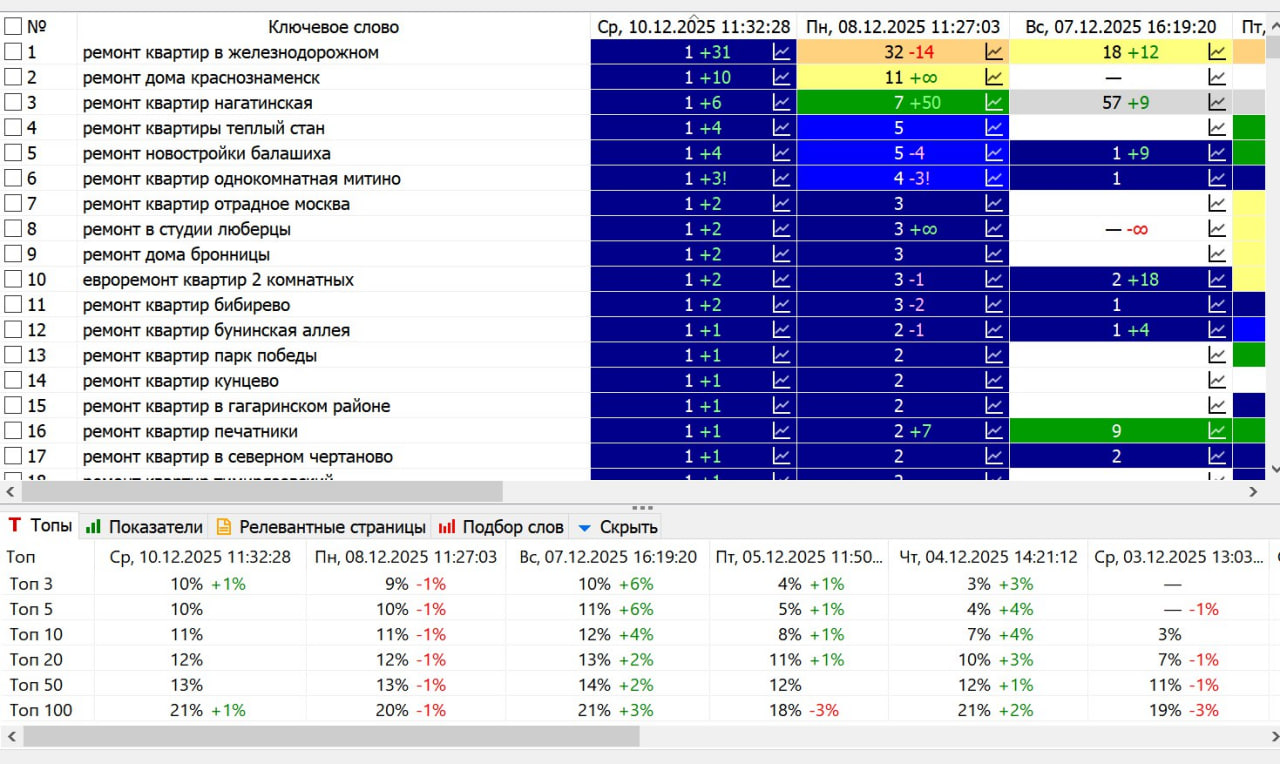The height and width of the screenshot is (764, 1280).
Task: Click the keyword table's right scroll arrow
Action: [x=1253, y=492]
